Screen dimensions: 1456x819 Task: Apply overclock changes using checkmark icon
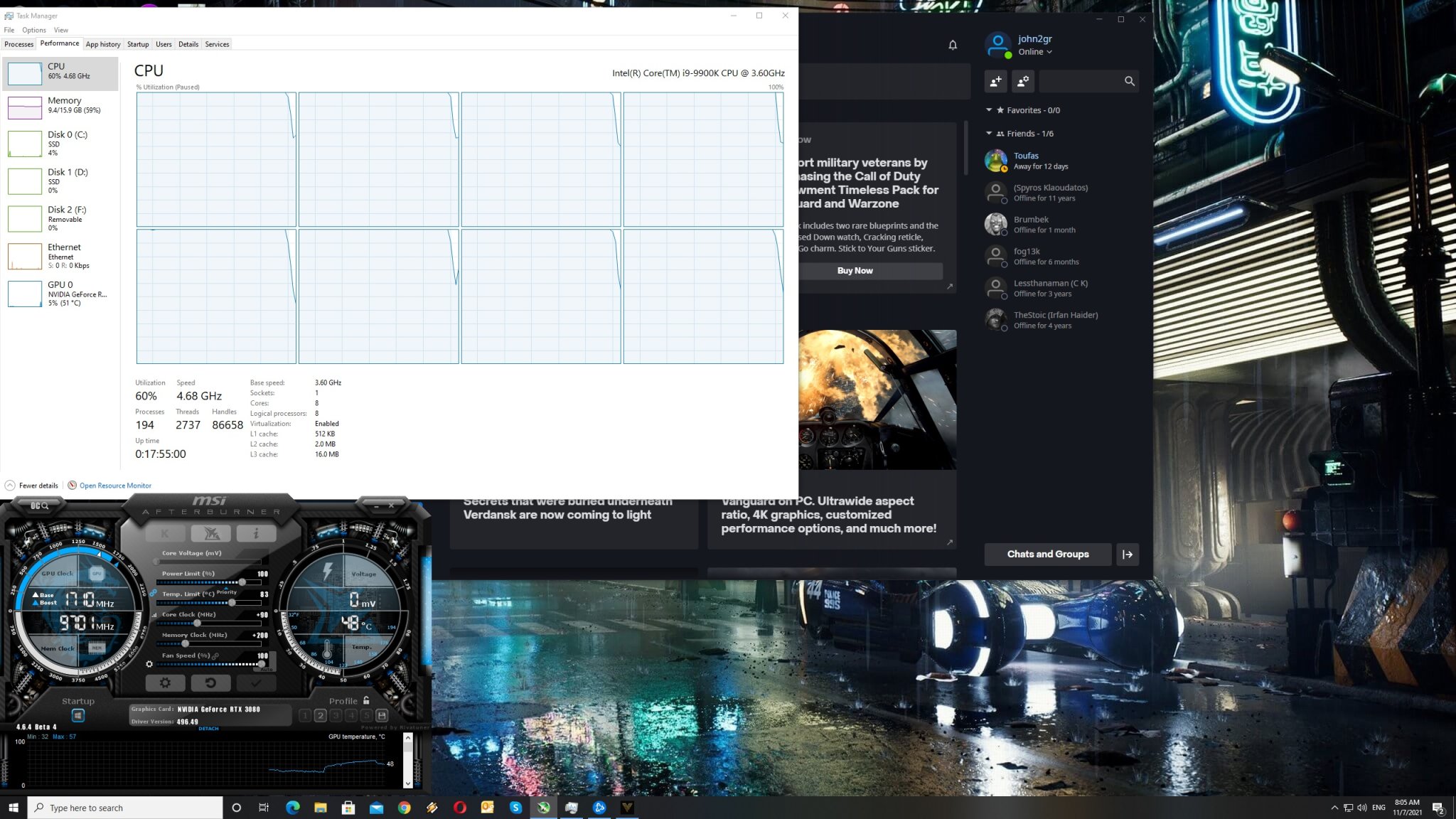coord(256,683)
